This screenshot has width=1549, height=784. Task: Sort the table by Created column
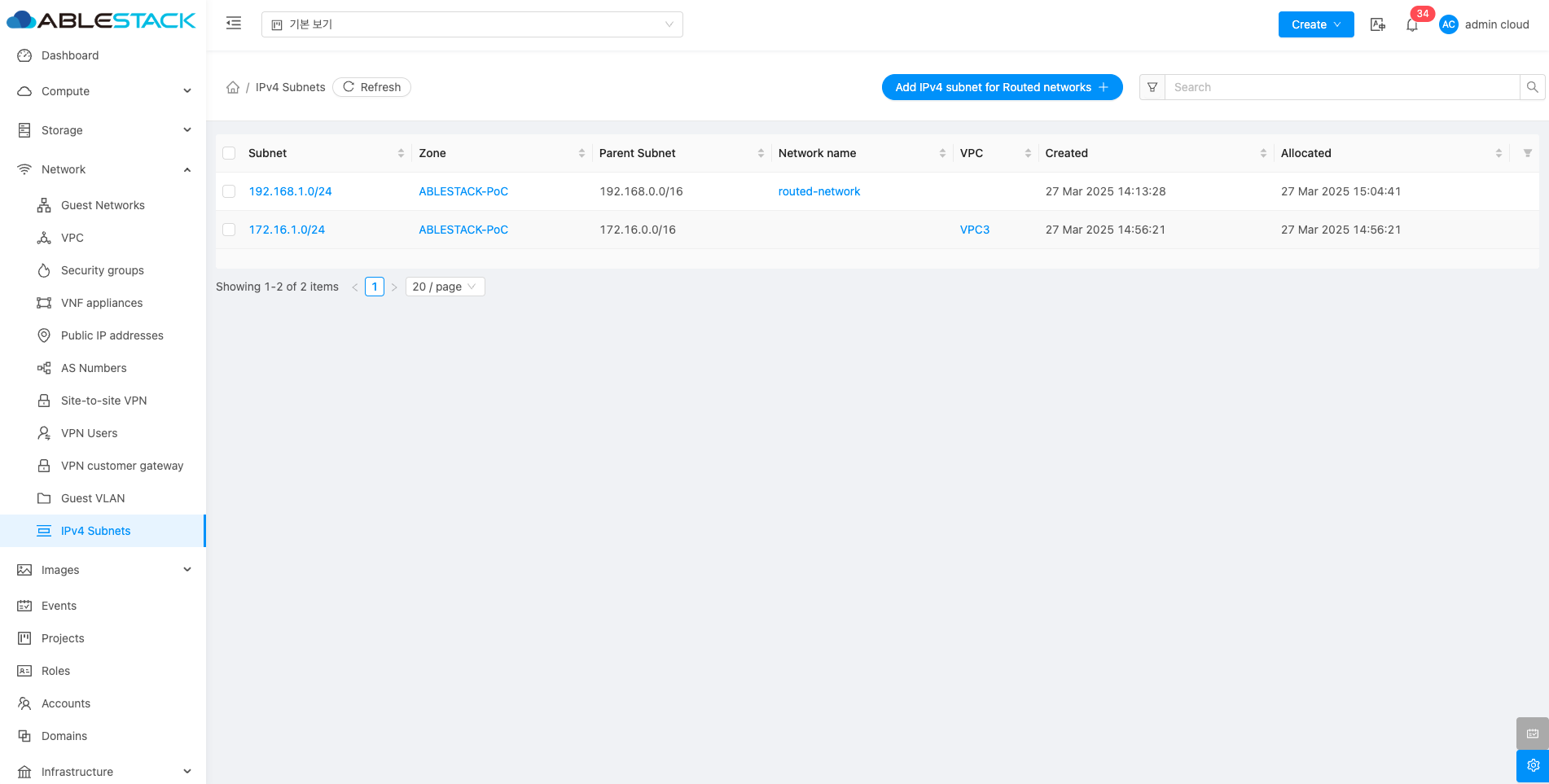coord(1262,153)
